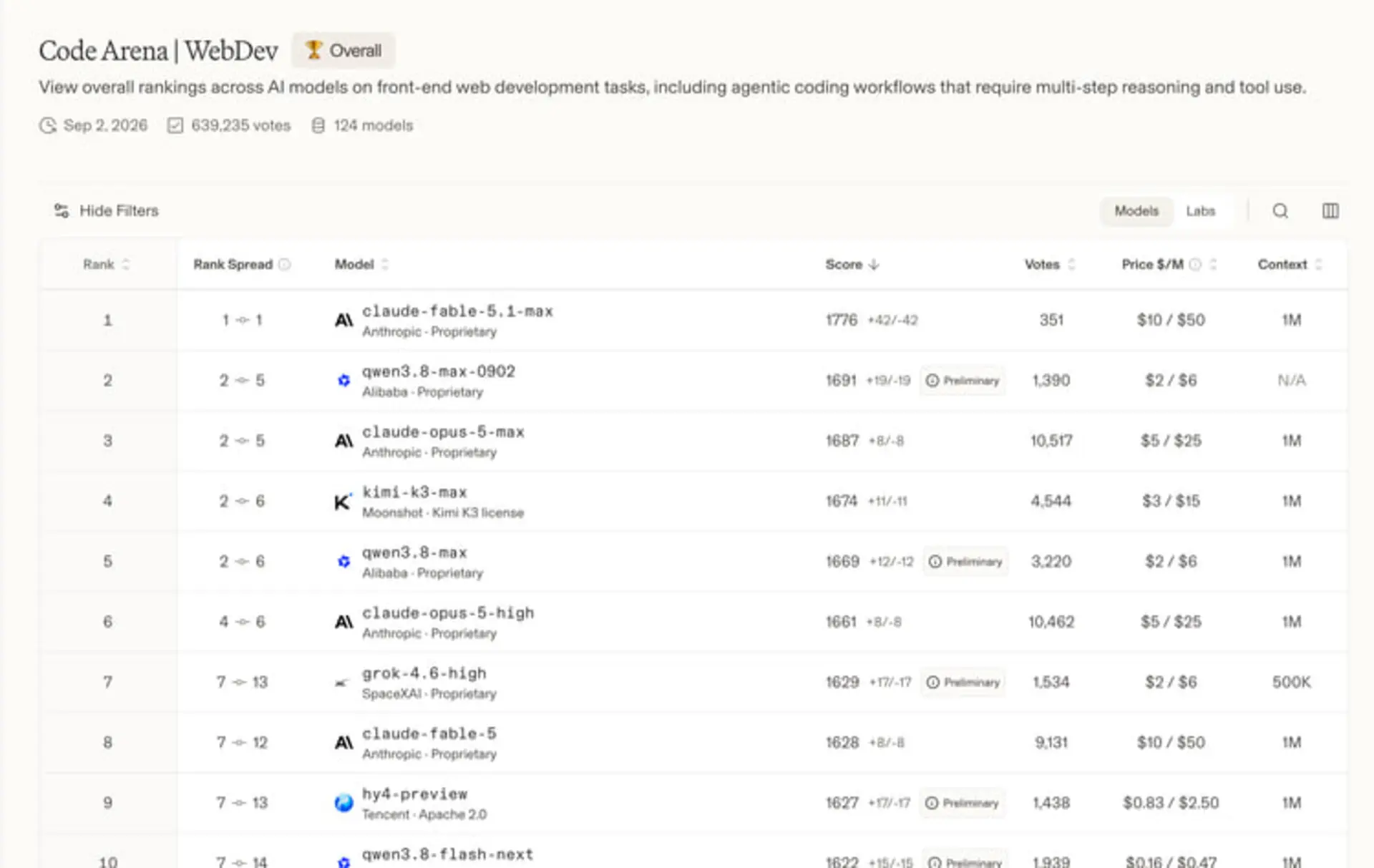Click the Anthropic logo beside claude-fable-5.1-max
This screenshot has width=1374, height=868.
343,320
